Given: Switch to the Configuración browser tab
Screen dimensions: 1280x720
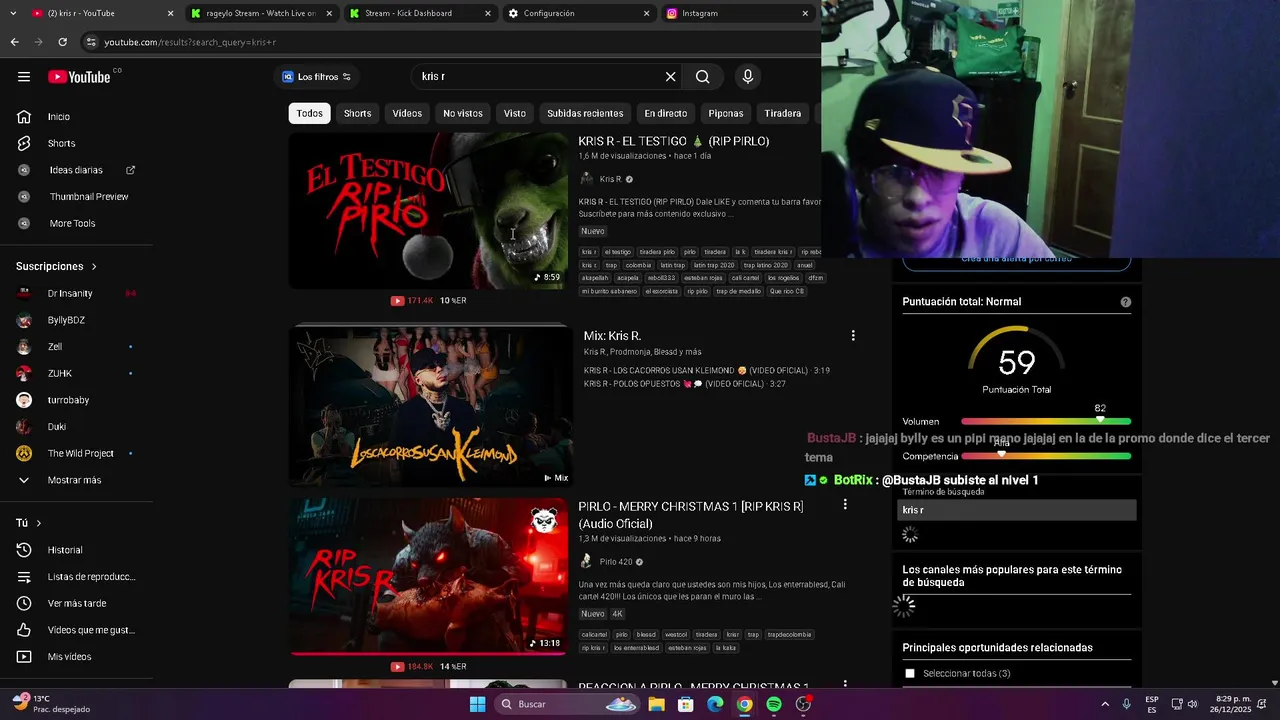Looking at the screenshot, I should 578,13.
